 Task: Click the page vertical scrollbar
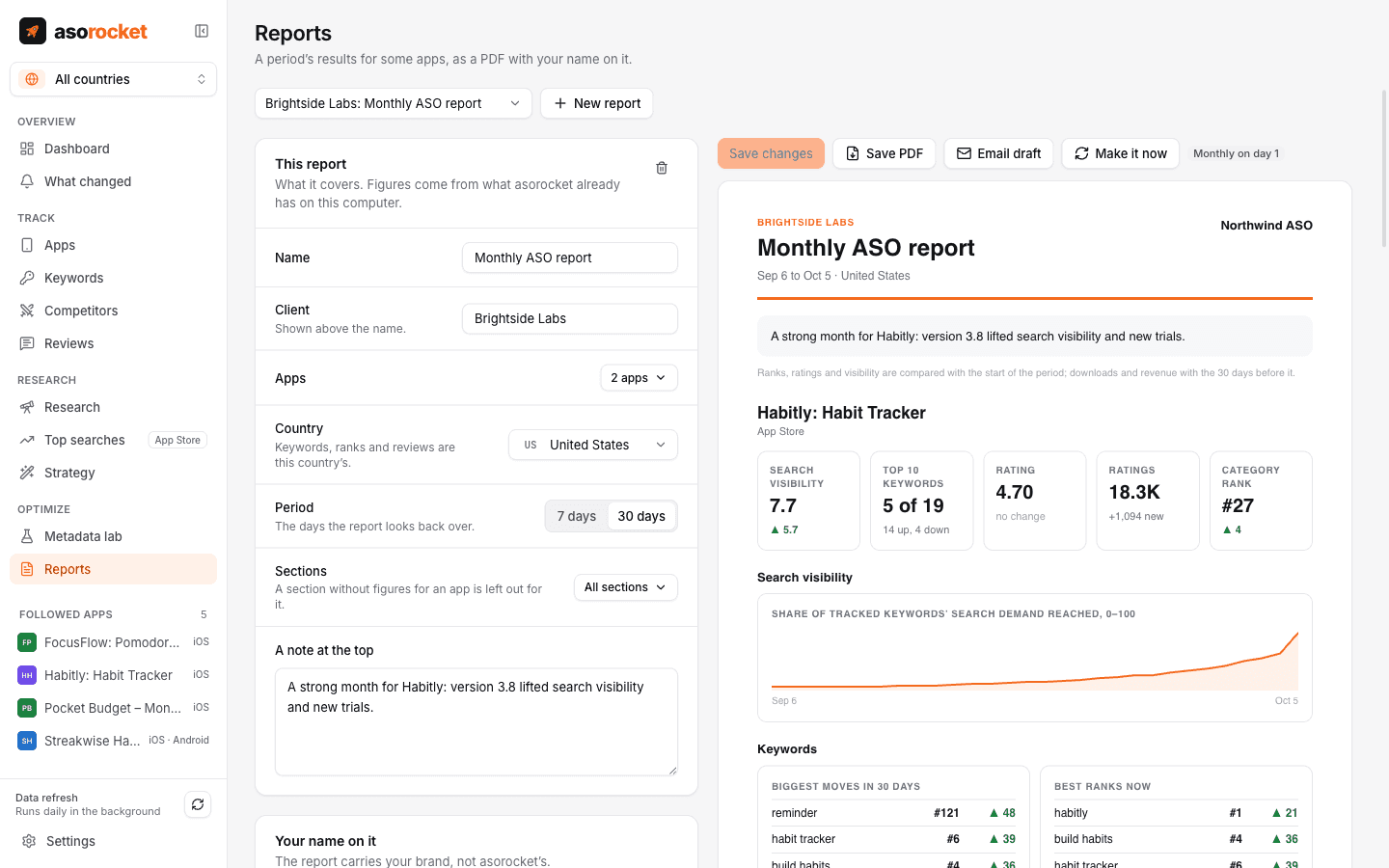pos(1384,169)
